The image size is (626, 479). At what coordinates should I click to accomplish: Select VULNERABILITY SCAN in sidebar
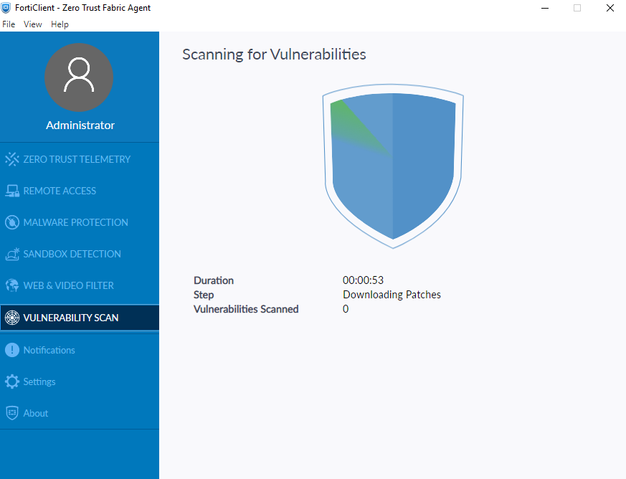(79, 318)
